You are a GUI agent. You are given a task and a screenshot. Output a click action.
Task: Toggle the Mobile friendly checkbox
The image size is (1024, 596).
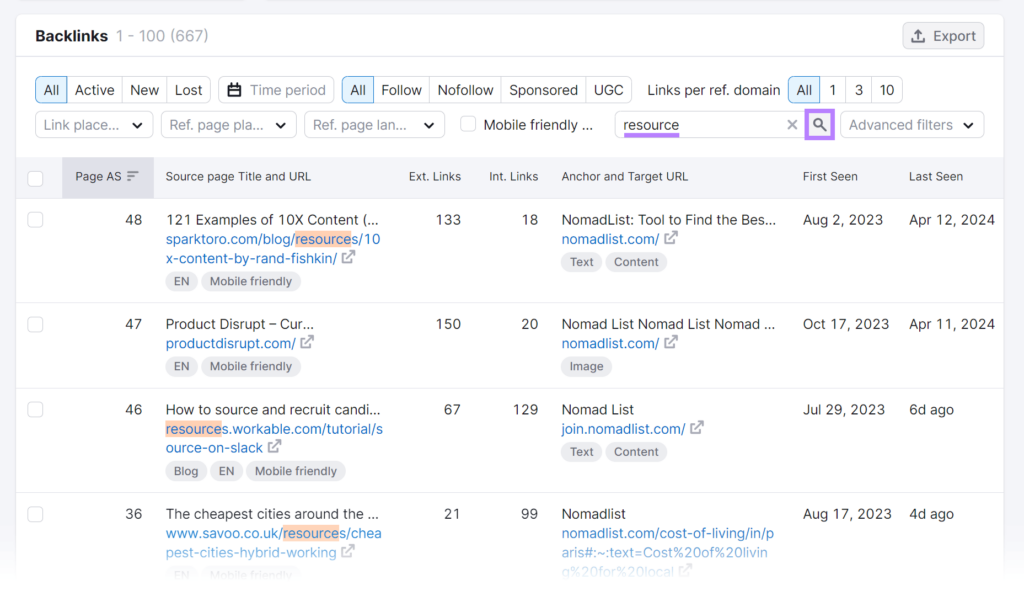[468, 124]
